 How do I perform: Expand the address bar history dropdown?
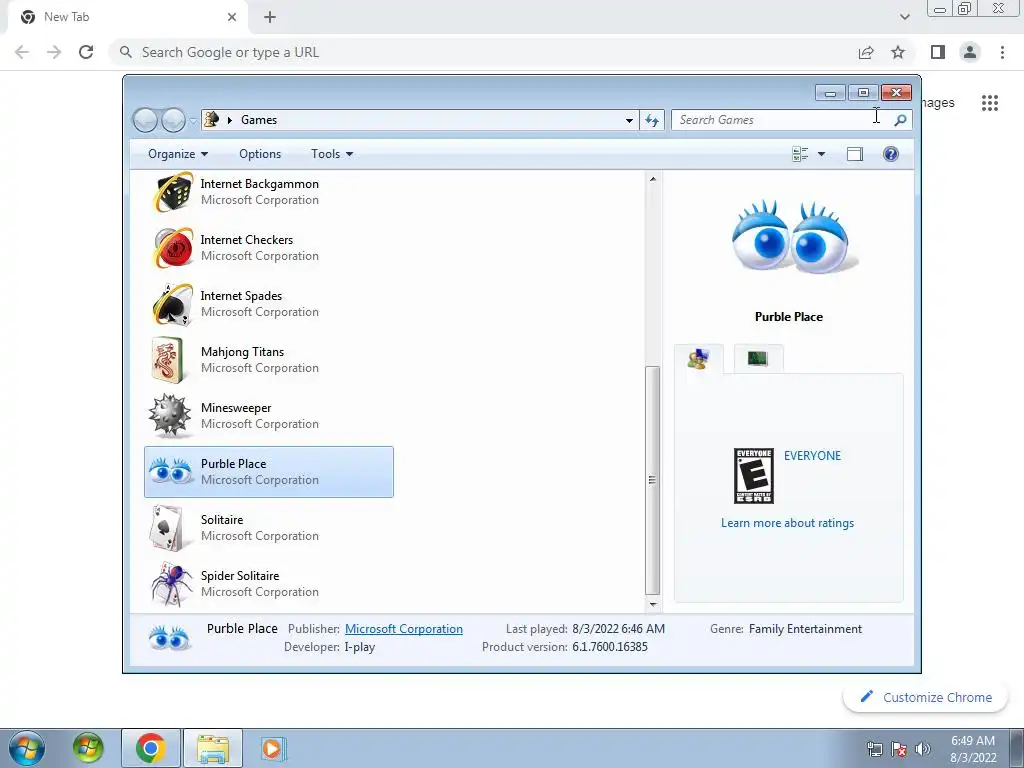click(629, 120)
